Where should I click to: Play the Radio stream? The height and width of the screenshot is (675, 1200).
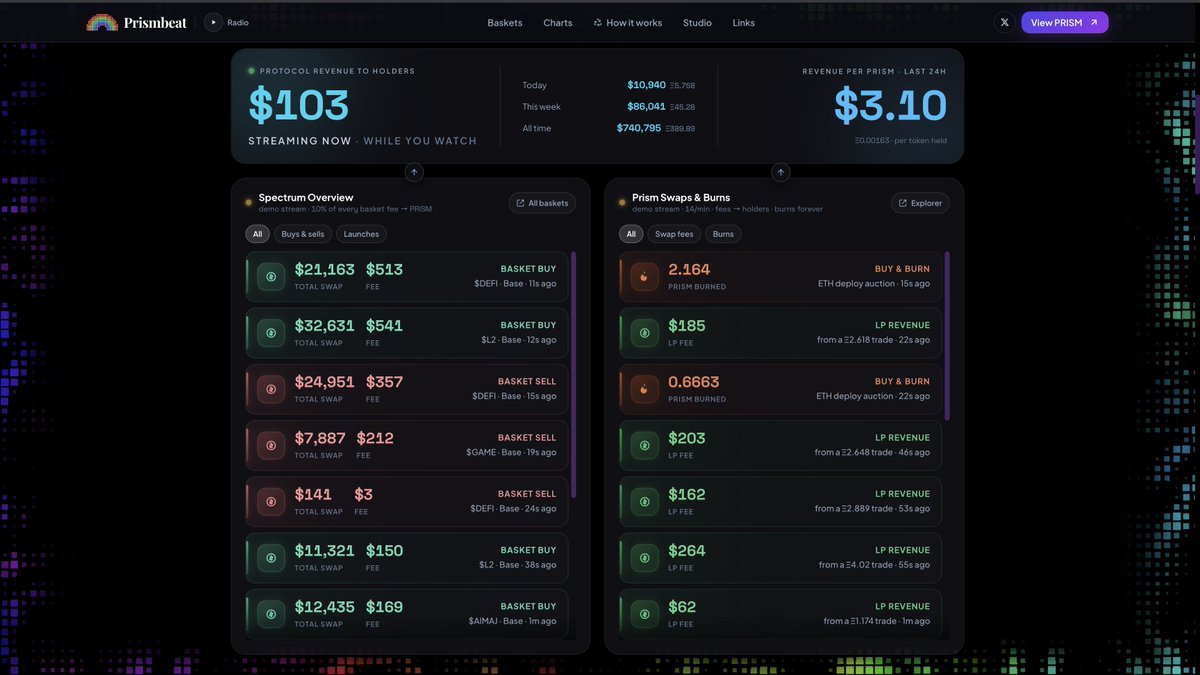[x=213, y=22]
